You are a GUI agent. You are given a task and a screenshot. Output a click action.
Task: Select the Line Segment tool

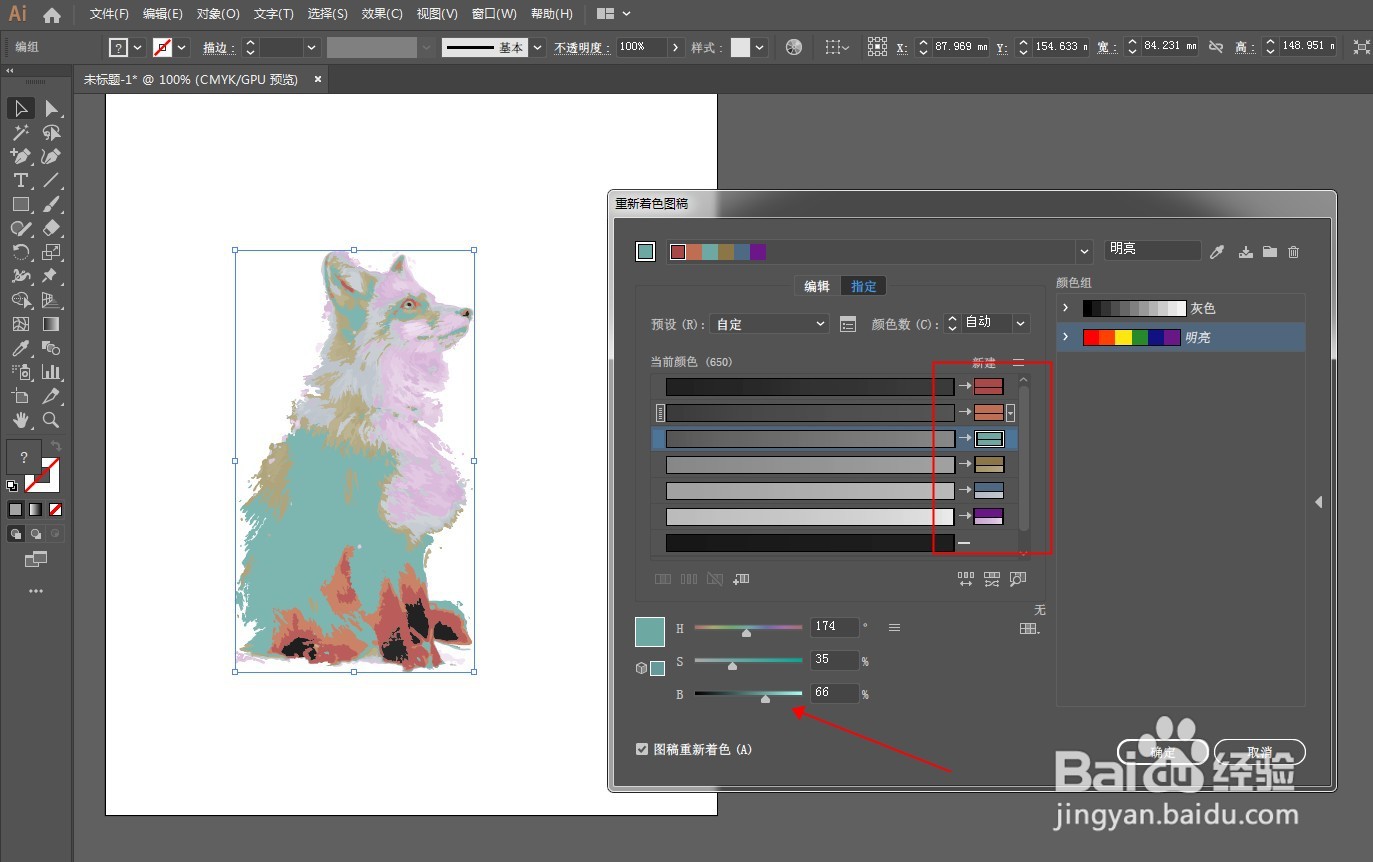[51, 180]
